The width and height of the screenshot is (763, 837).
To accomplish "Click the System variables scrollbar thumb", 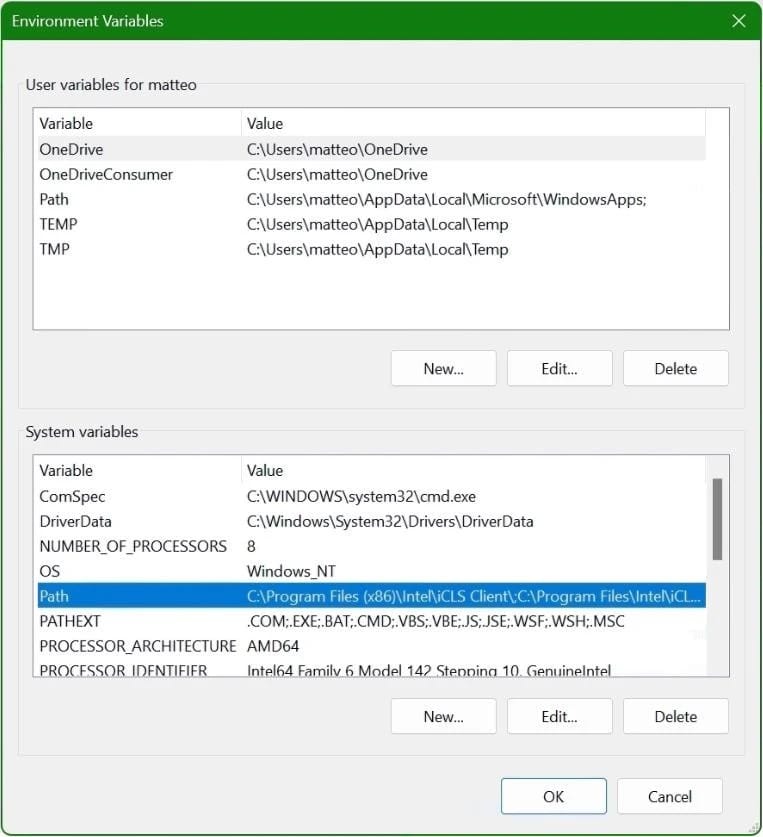I will tap(716, 518).
